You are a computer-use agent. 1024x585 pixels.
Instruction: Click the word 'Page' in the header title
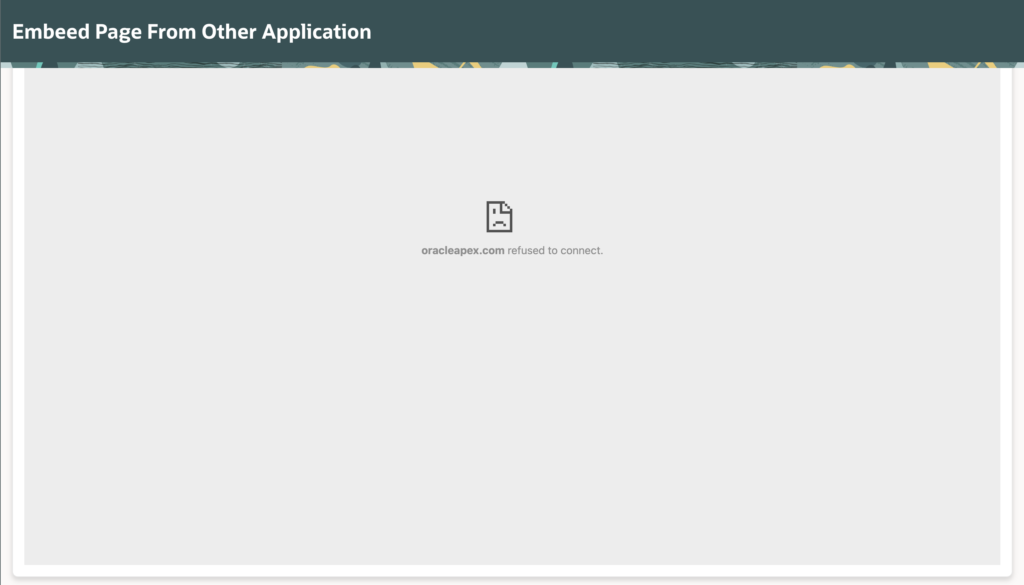[x=119, y=31]
